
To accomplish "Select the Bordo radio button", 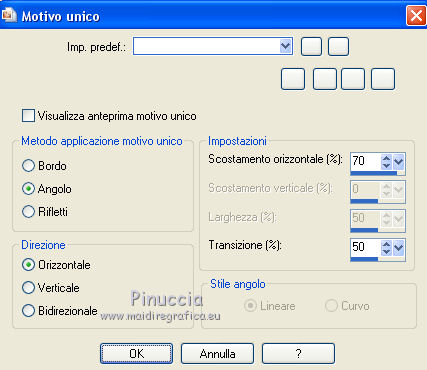I will [x=28, y=166].
